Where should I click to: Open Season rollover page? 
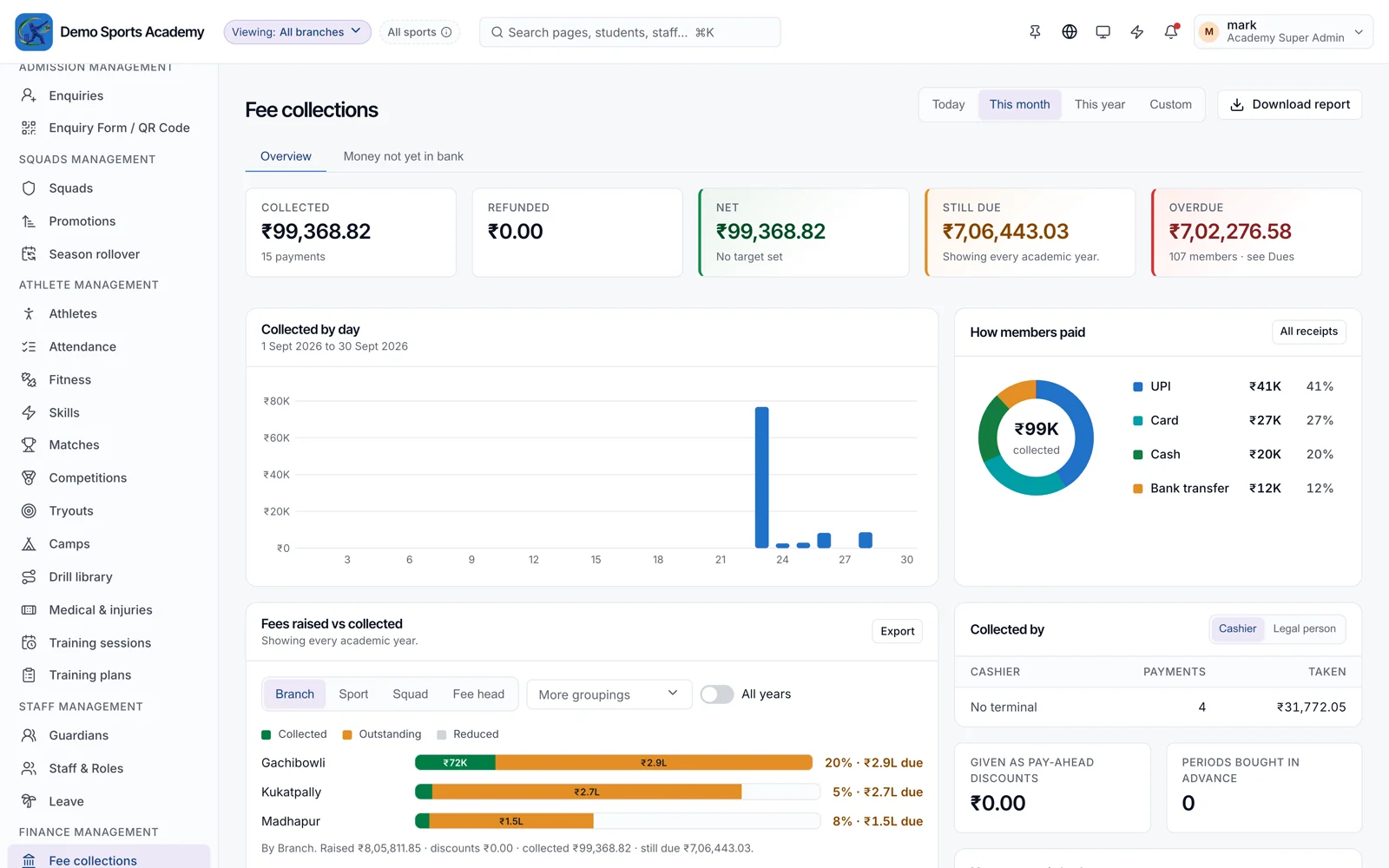[x=109, y=254]
